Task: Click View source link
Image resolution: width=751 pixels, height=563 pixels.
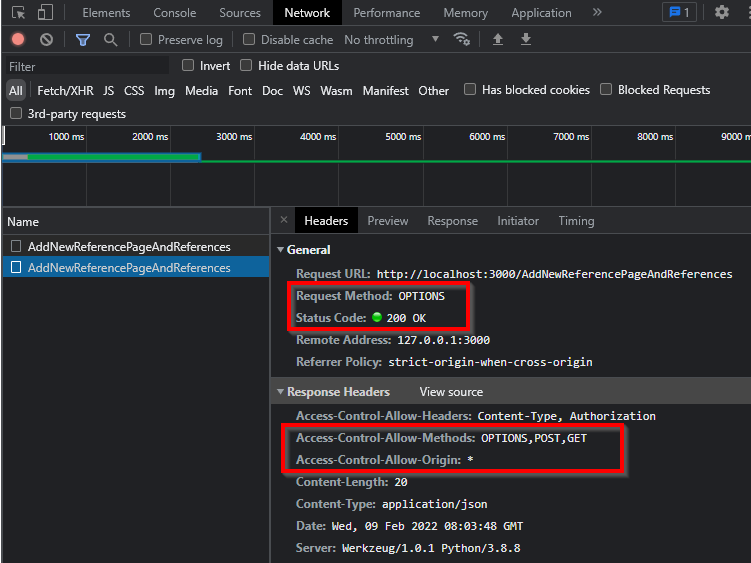Action: click(451, 391)
